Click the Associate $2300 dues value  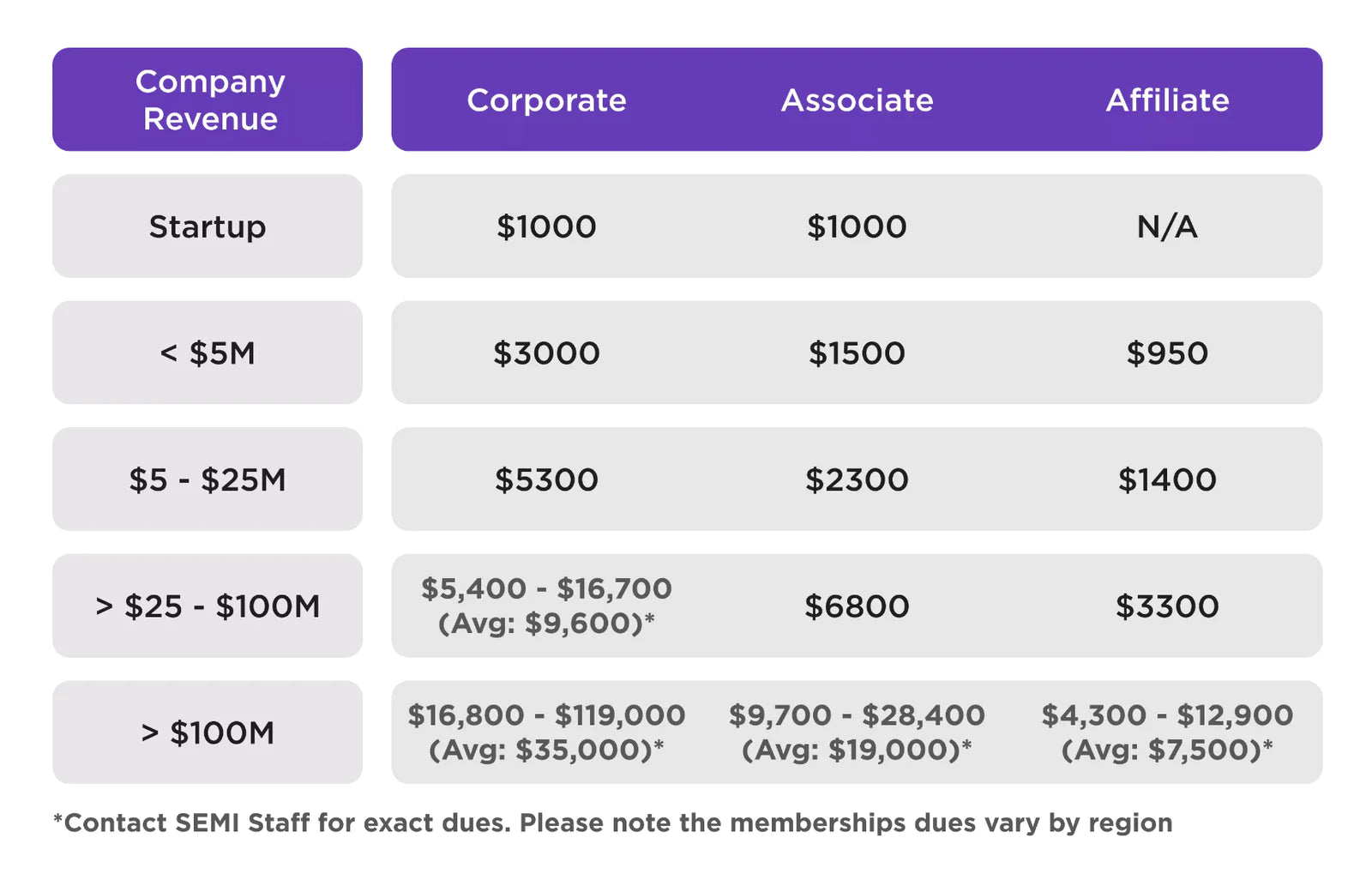857,479
